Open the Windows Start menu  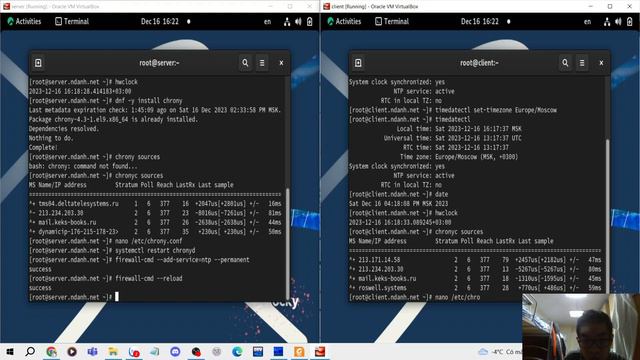(x=10, y=351)
